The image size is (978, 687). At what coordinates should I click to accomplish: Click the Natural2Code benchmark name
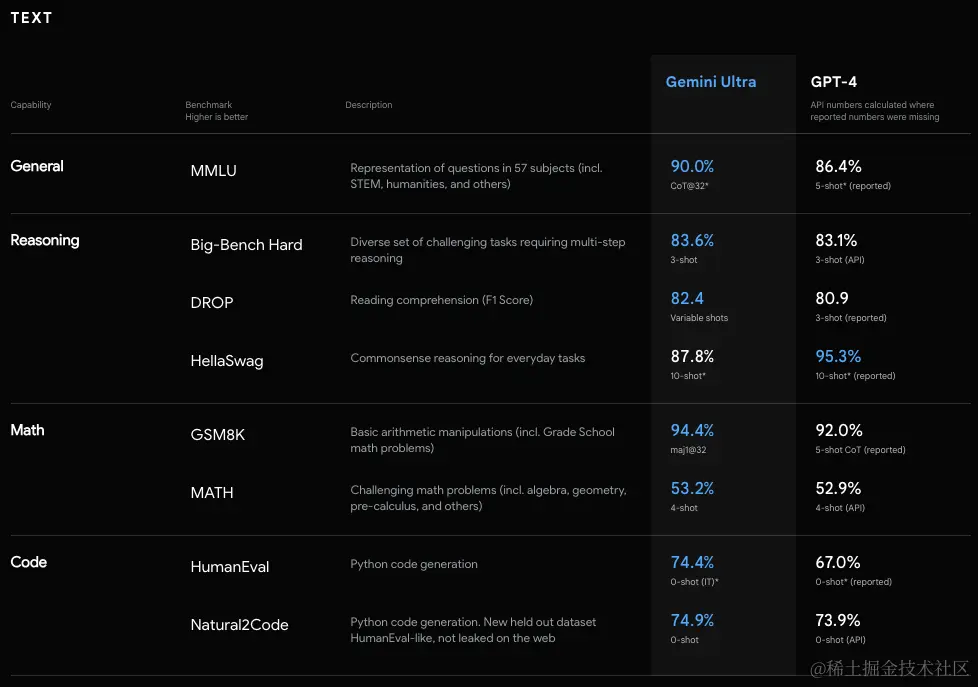tap(239, 625)
